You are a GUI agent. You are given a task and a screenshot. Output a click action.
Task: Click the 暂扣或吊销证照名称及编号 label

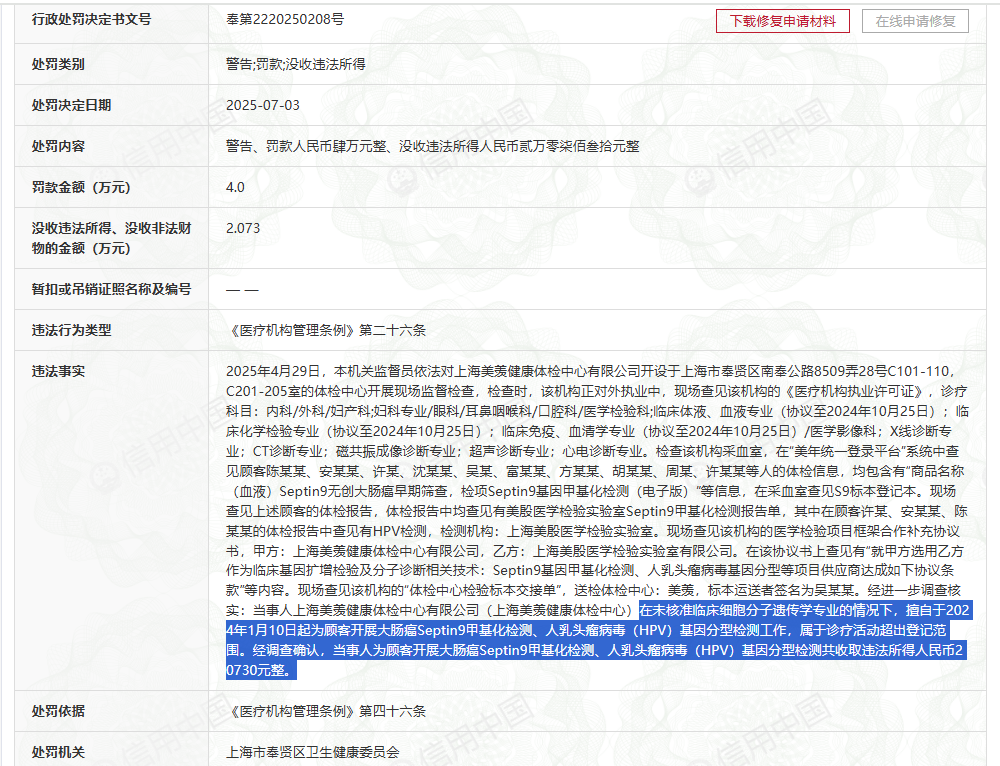(x=112, y=289)
